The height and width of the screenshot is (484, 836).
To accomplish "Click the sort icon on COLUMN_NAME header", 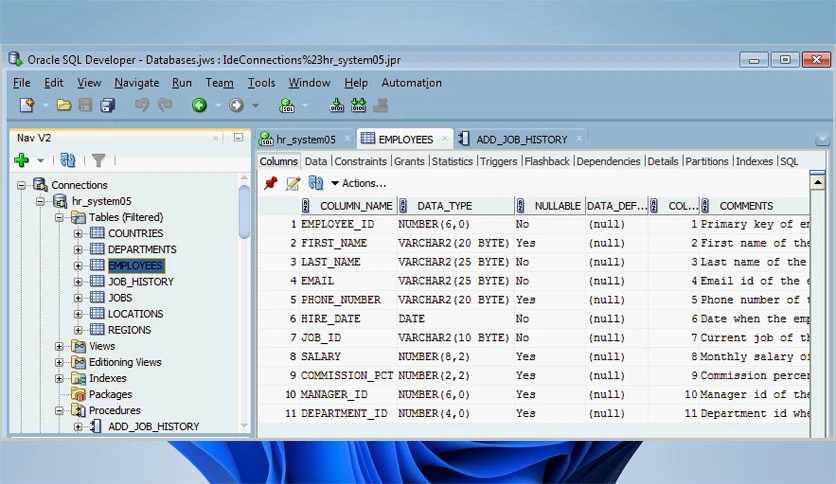I will click(x=306, y=205).
